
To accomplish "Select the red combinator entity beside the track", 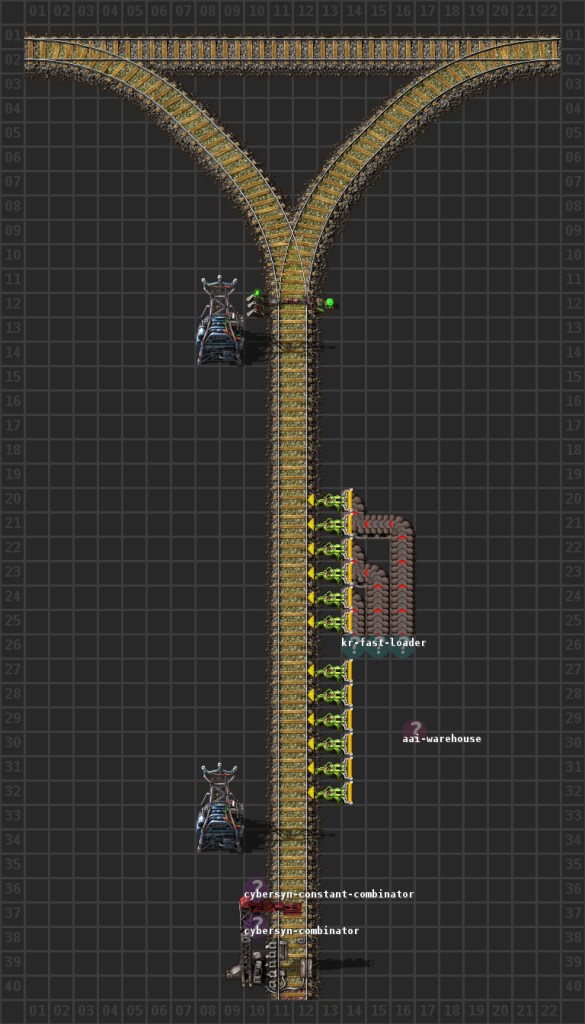I will (270, 906).
